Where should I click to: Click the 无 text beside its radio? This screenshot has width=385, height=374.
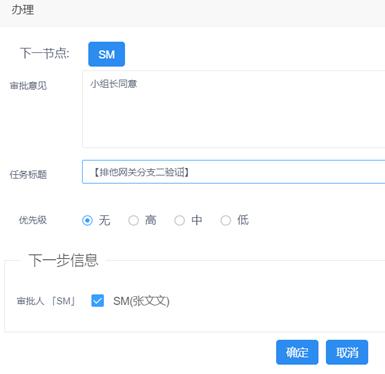(104, 220)
